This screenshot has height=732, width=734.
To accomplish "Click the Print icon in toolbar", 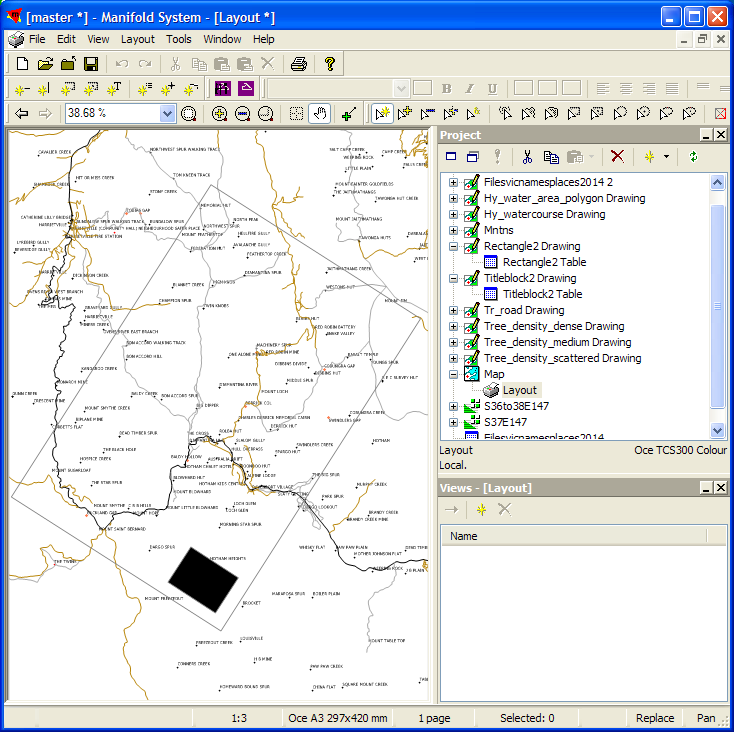I will pyautogui.click(x=298, y=64).
